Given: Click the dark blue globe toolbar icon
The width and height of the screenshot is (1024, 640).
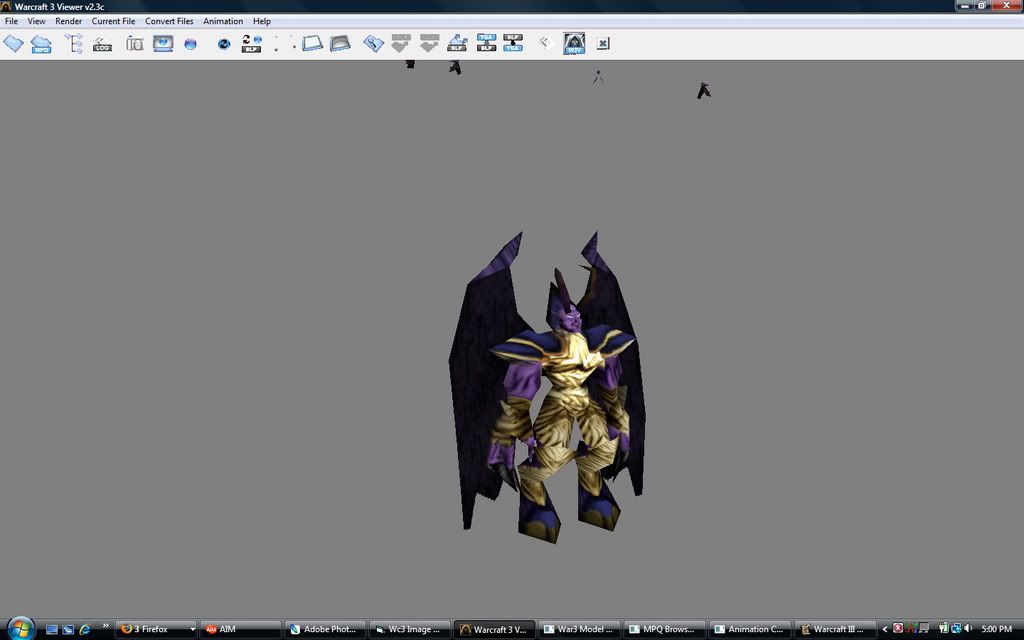Looking at the screenshot, I should [224, 44].
